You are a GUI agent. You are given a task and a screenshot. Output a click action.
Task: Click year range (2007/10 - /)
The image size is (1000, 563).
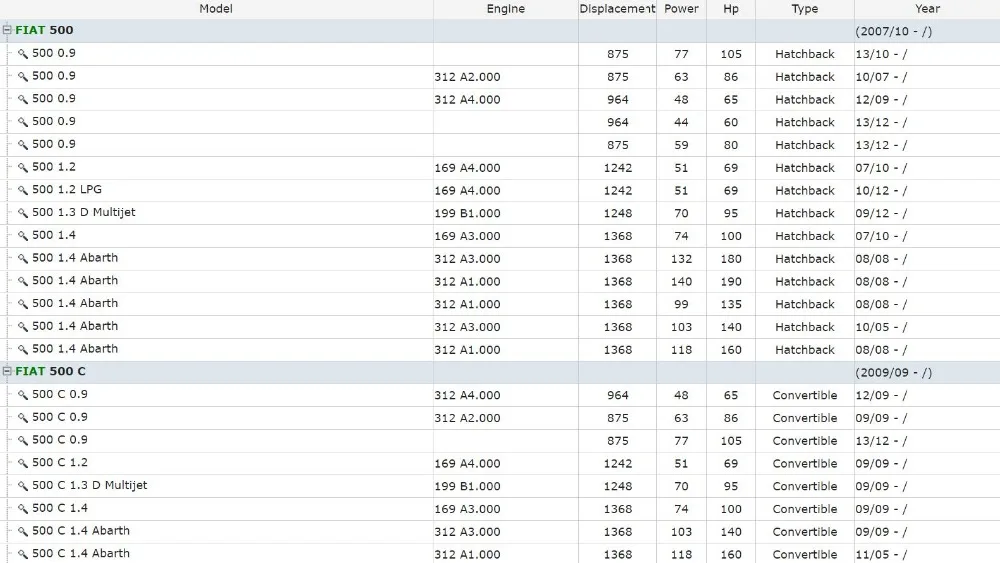[x=893, y=31]
